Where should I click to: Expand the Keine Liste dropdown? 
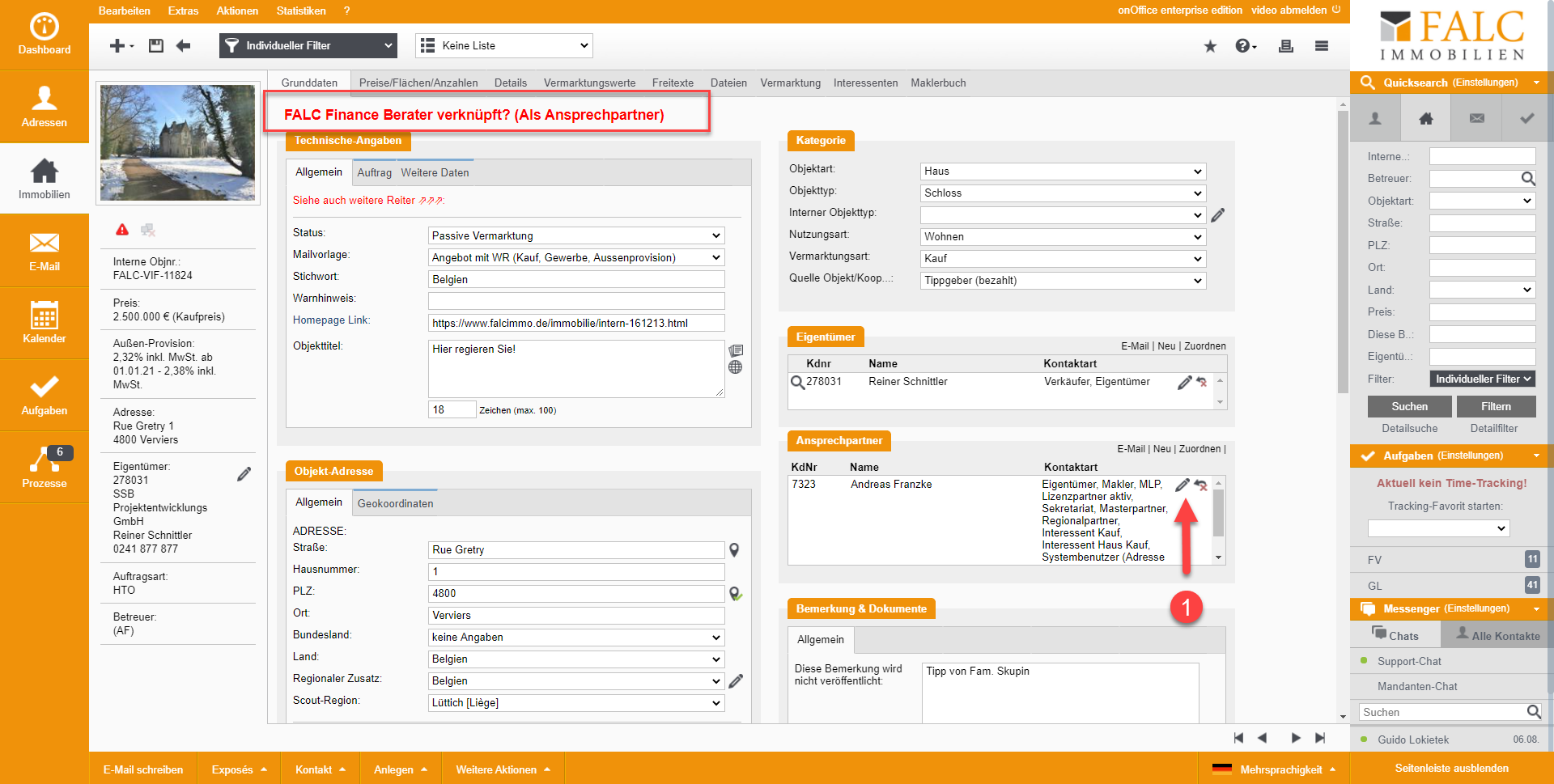click(x=503, y=46)
